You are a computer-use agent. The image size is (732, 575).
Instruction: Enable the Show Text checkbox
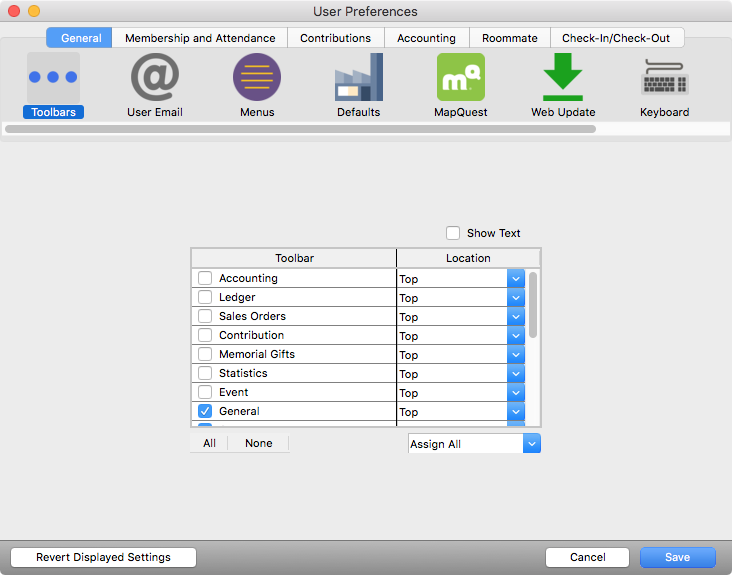[x=455, y=233]
